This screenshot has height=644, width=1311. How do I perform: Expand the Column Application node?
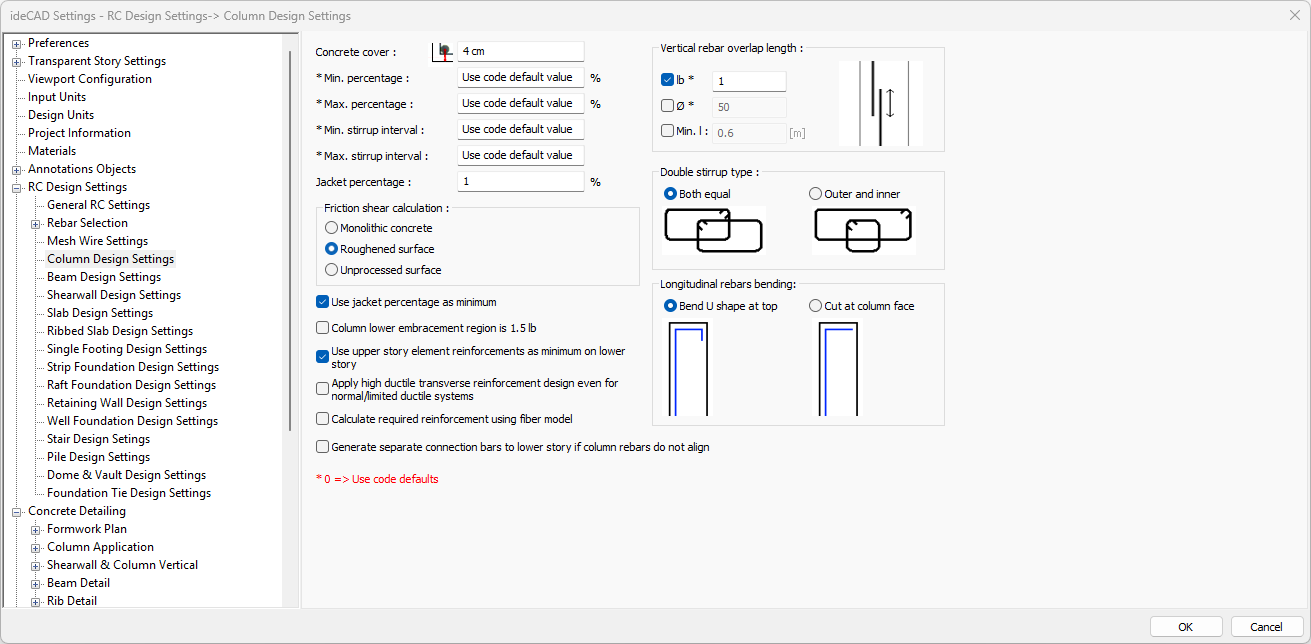coord(36,548)
